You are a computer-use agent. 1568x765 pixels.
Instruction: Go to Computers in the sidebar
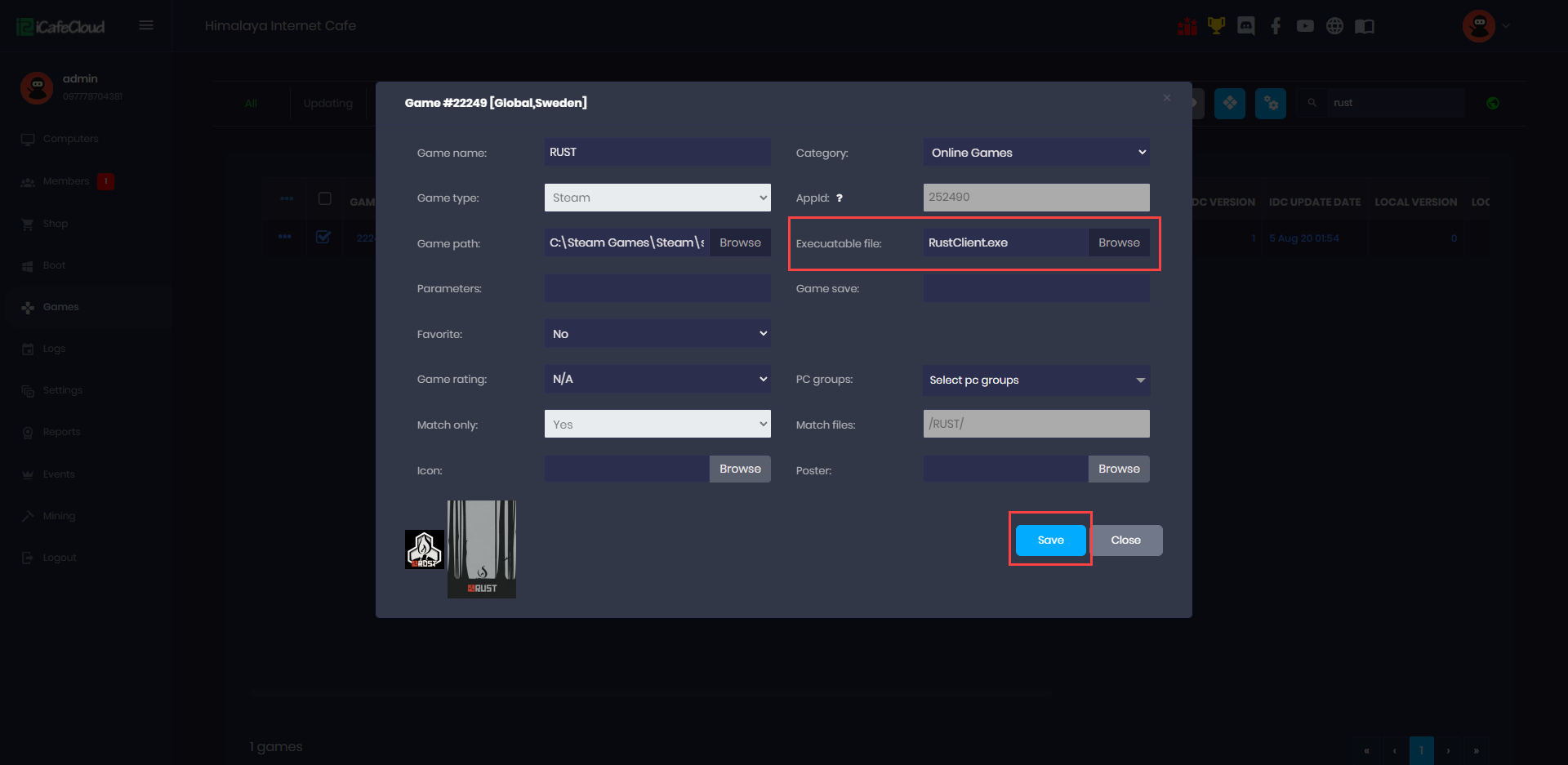click(70, 139)
